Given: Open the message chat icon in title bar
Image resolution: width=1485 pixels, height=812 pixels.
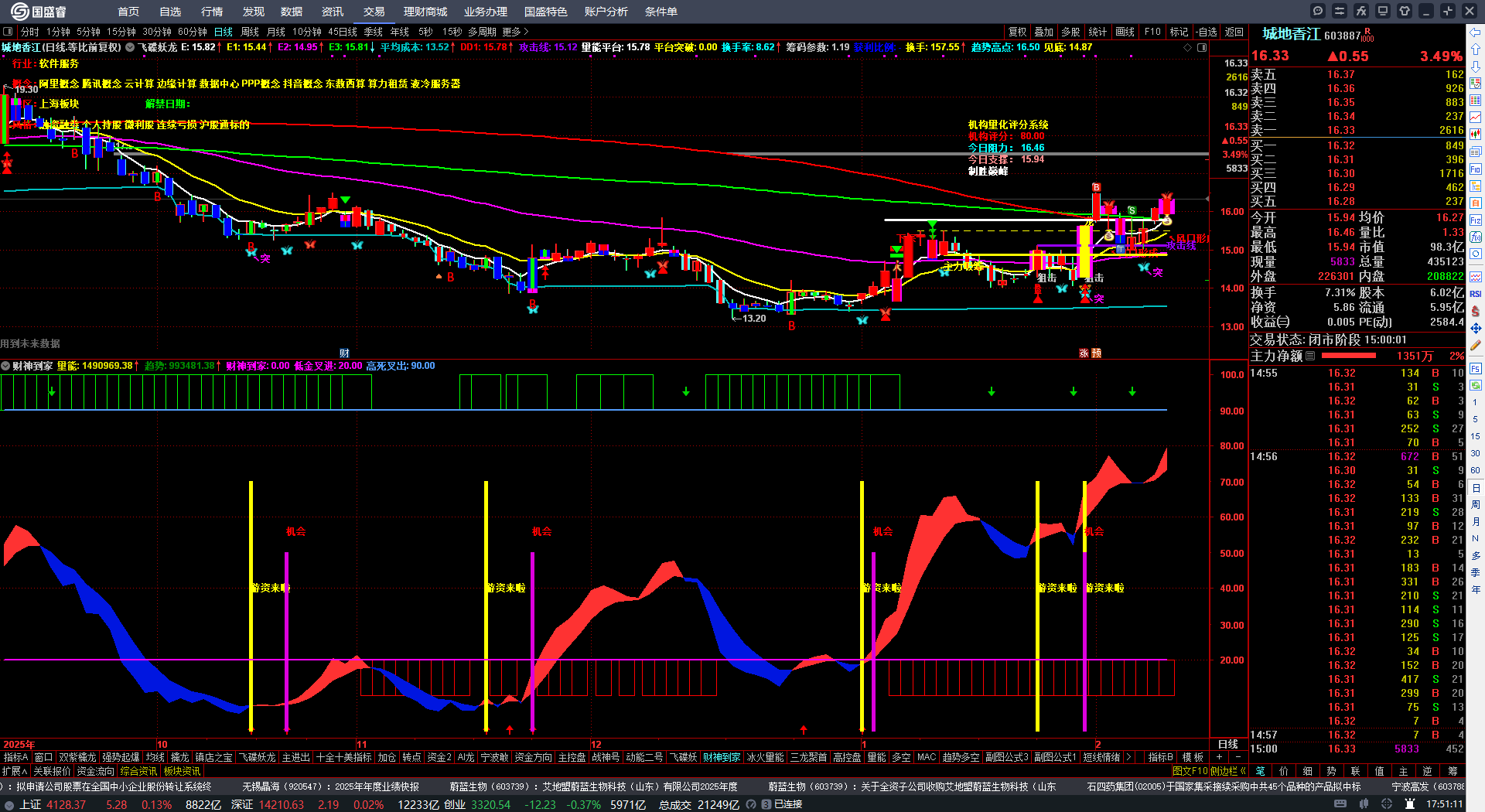Looking at the screenshot, I should 1318,11.
